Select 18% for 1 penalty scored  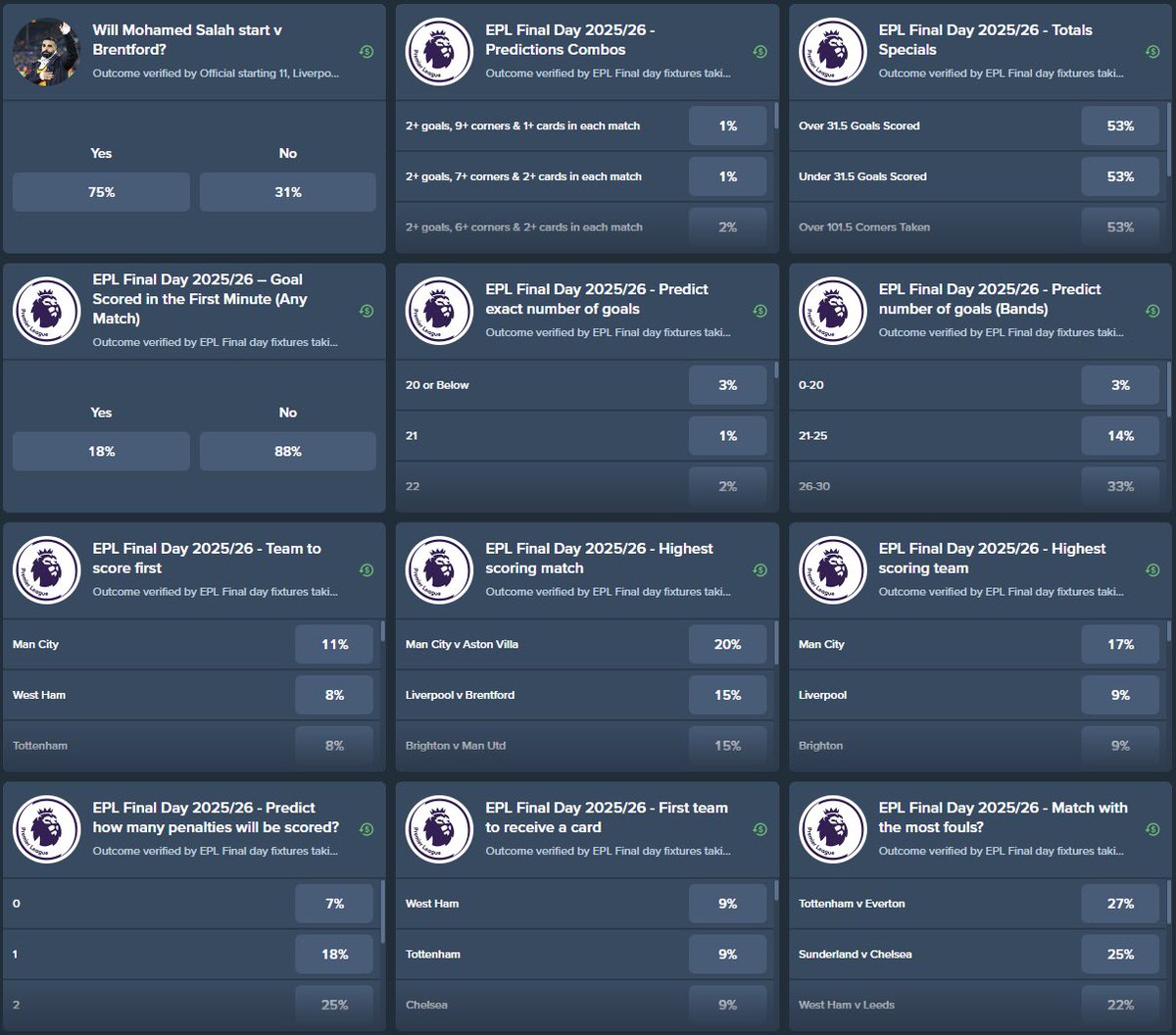[334, 955]
